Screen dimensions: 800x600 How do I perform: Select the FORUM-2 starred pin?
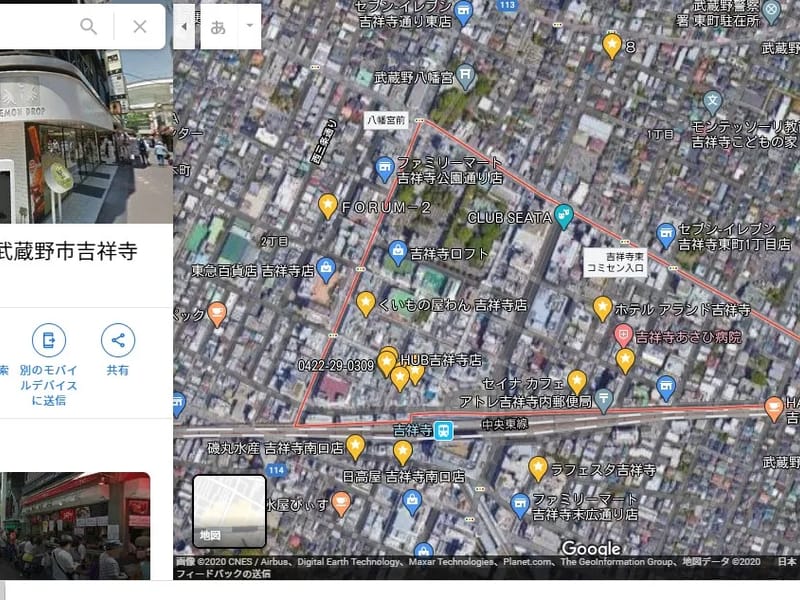click(x=328, y=206)
